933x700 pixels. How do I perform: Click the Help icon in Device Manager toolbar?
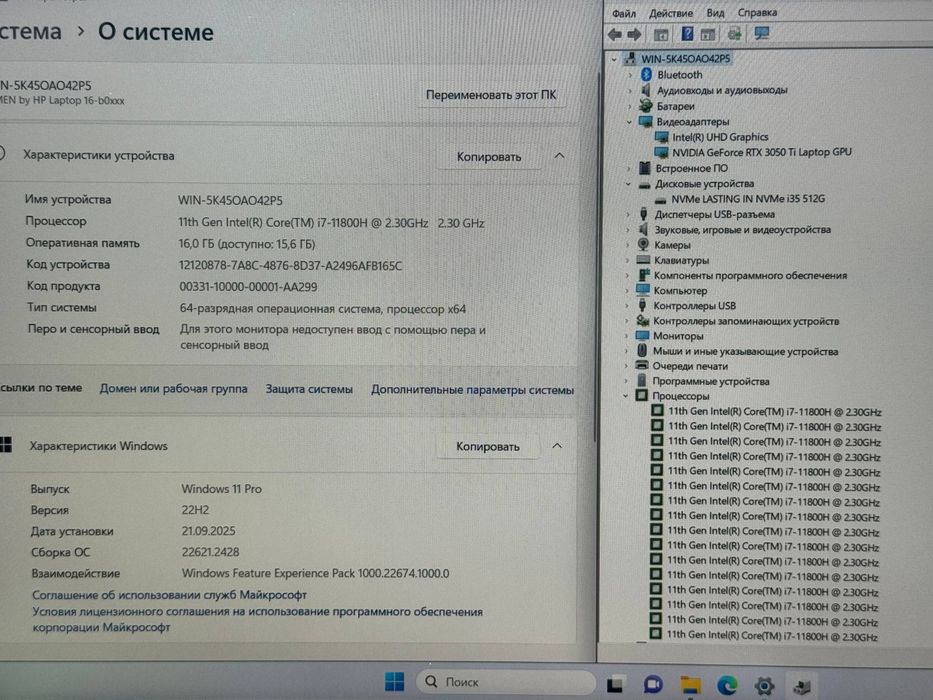(x=687, y=34)
